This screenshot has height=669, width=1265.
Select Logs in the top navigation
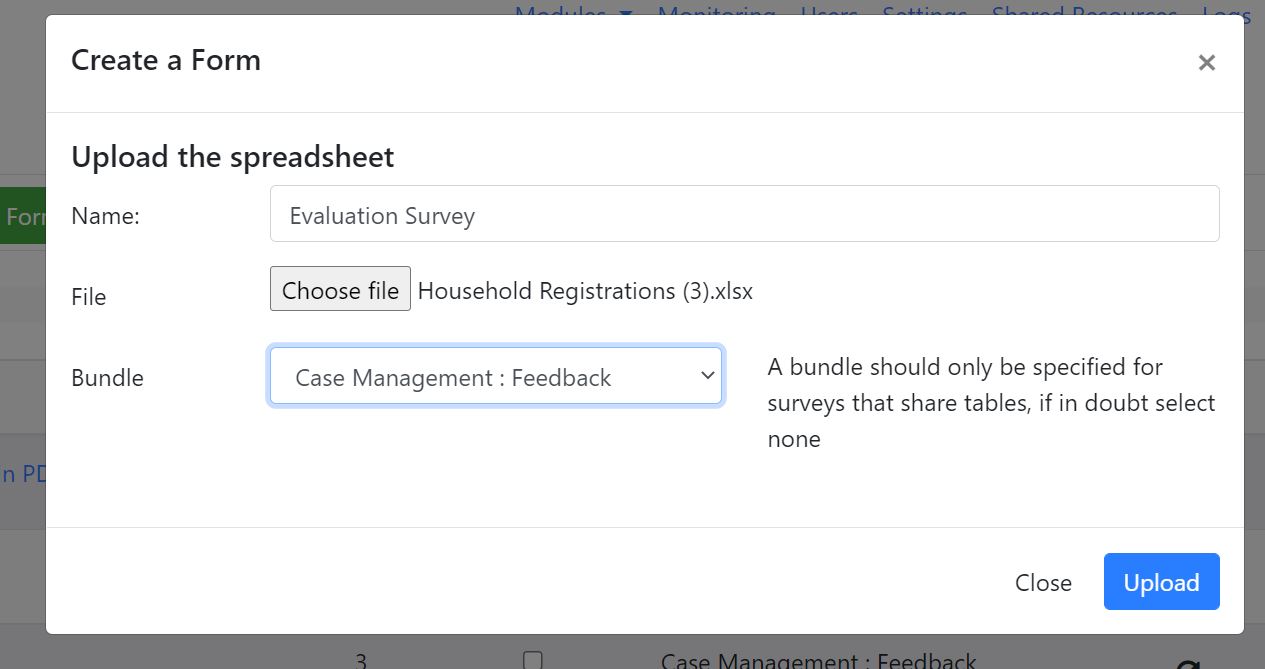[x=1226, y=10]
